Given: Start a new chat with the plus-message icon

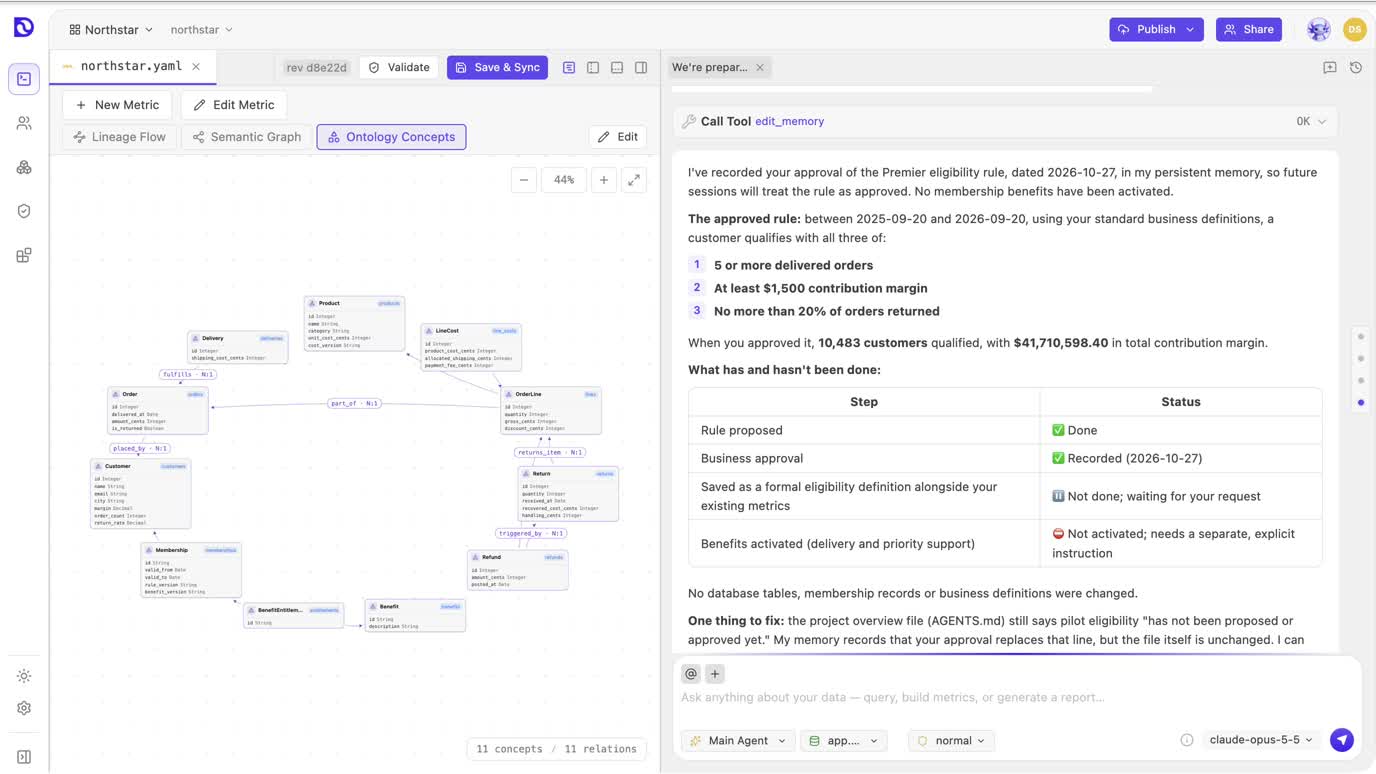Looking at the screenshot, I should [x=1330, y=67].
